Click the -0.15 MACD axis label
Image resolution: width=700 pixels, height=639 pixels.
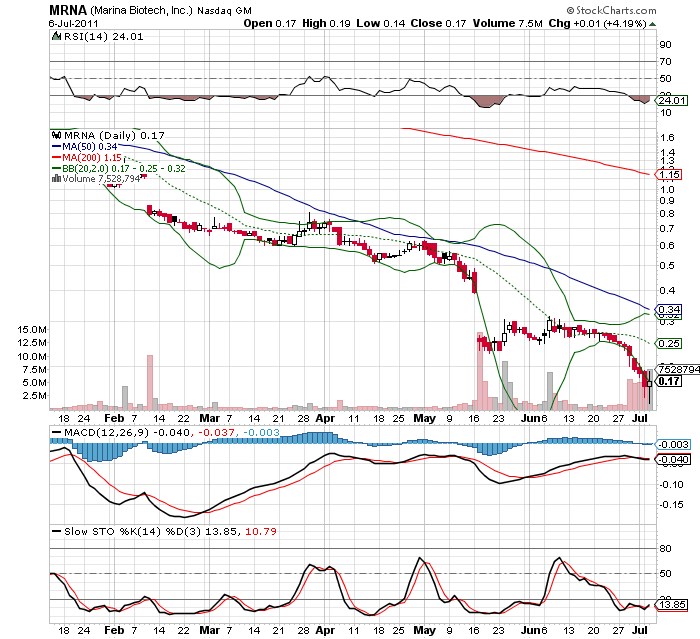pos(671,505)
